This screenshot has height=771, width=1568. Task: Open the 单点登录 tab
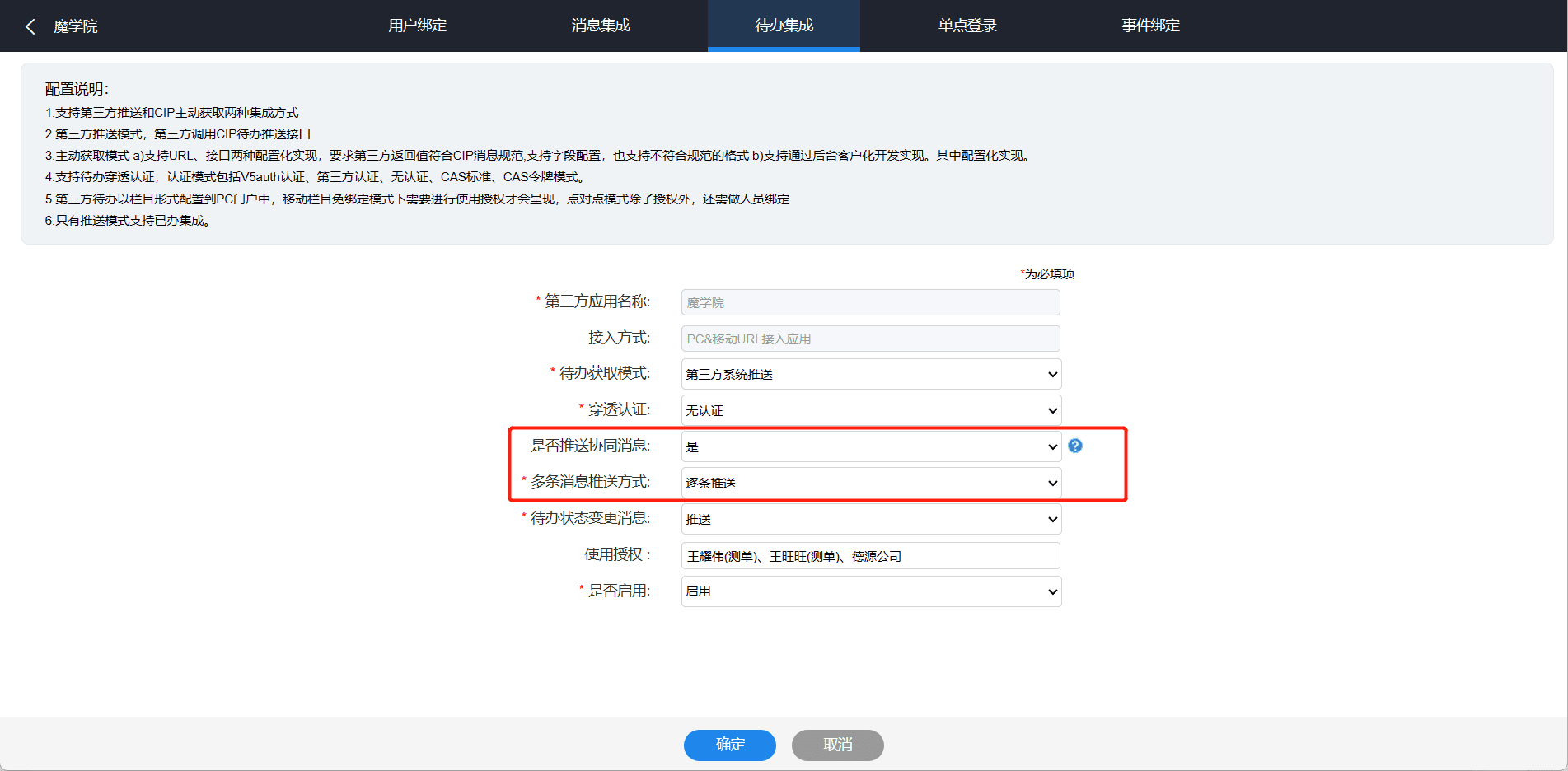click(x=967, y=26)
